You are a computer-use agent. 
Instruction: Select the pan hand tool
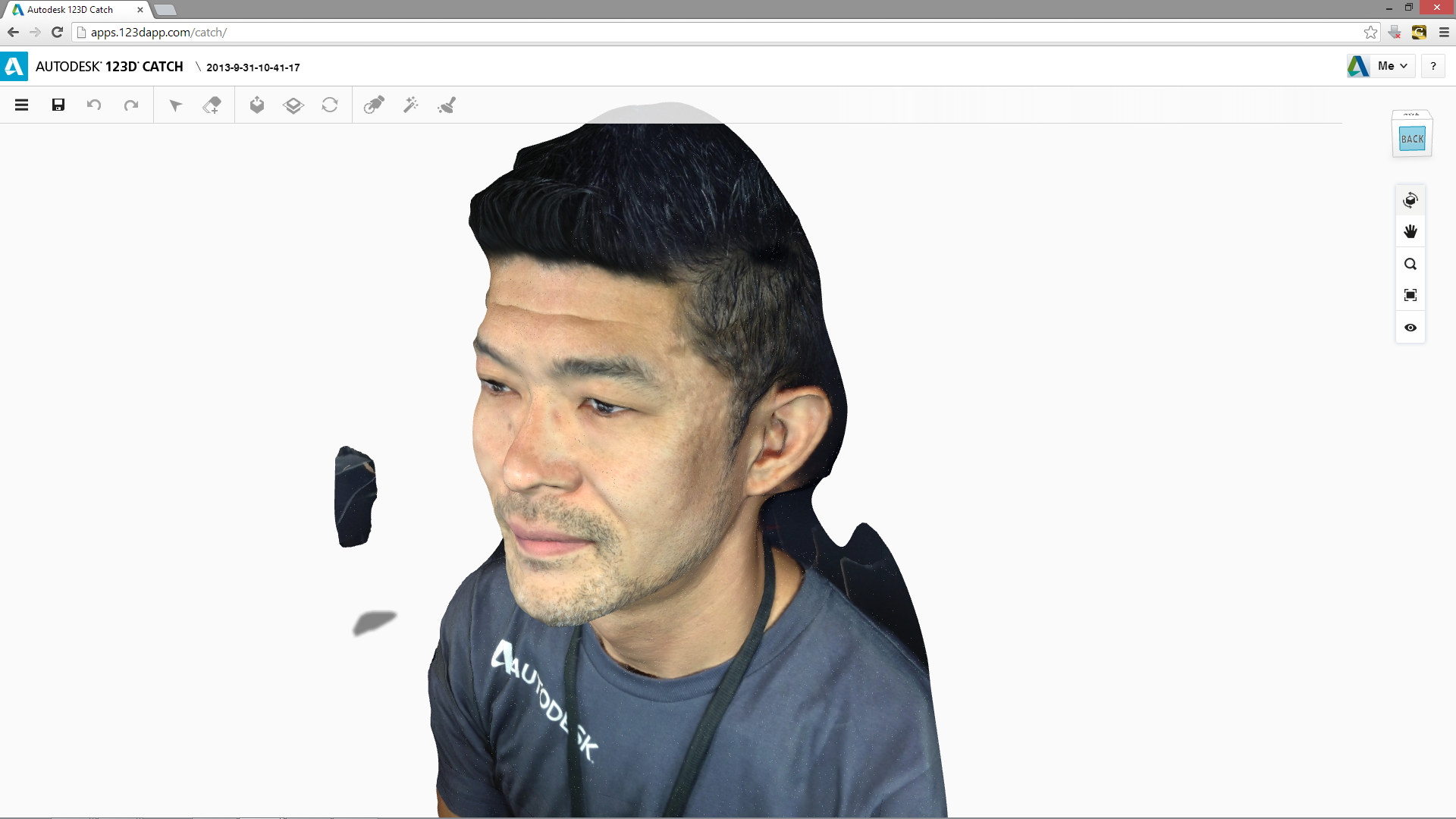point(1410,231)
